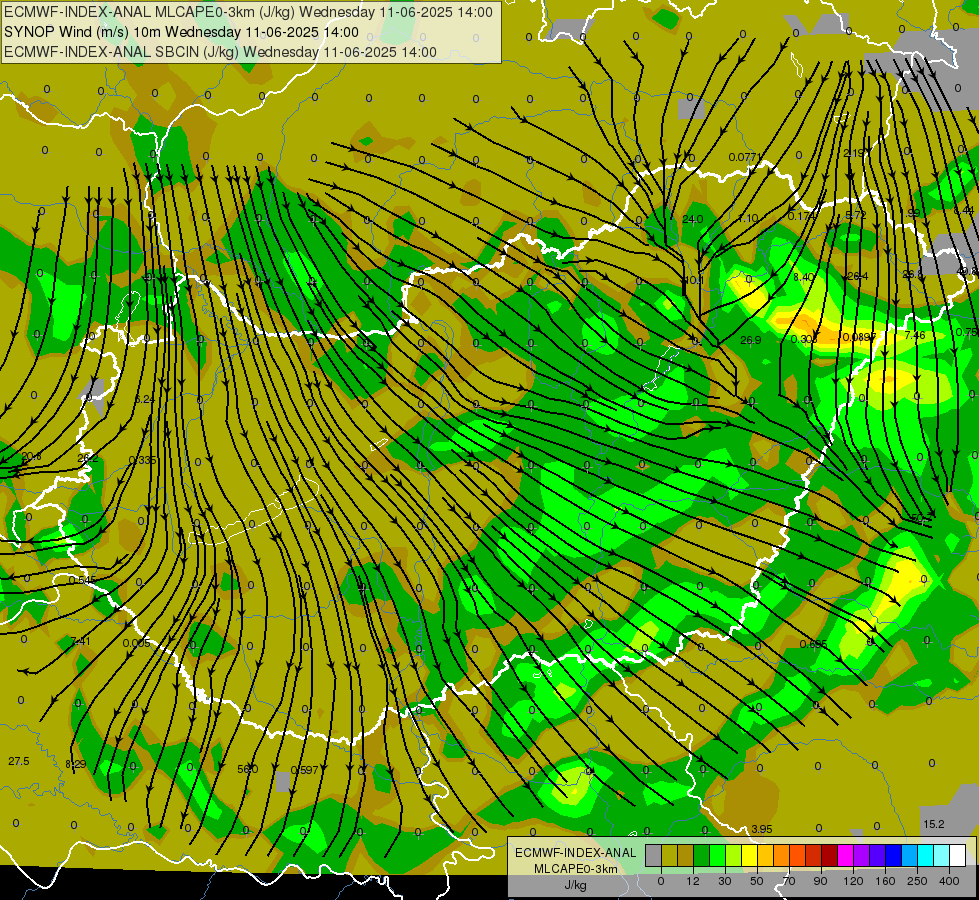Click the map value 20.6
The width and height of the screenshot is (979, 900).
[x=31, y=457]
